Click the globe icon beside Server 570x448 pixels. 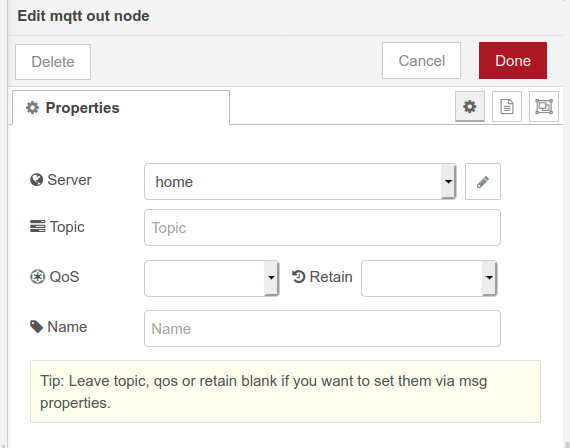coord(36,180)
